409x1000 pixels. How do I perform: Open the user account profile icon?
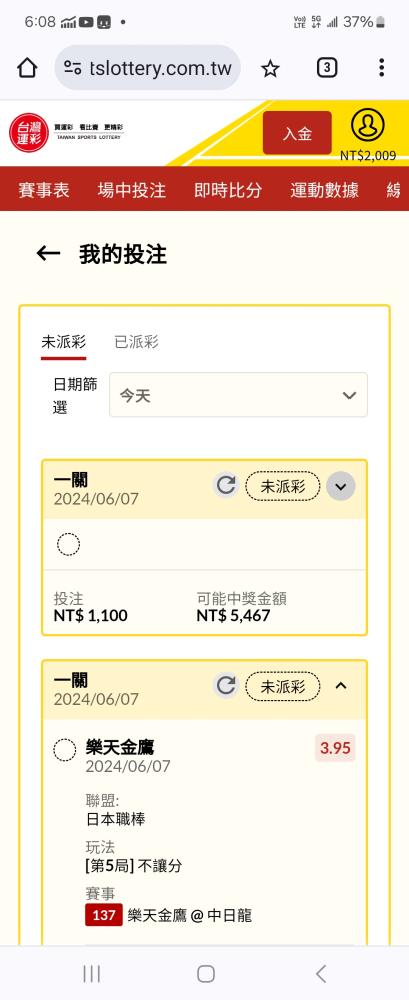point(368,125)
